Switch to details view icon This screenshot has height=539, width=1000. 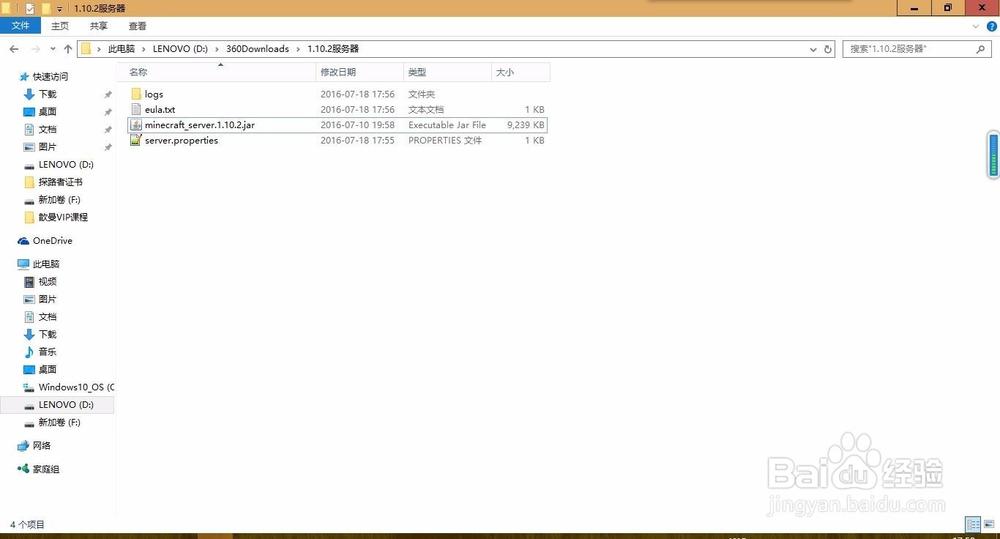click(x=973, y=524)
